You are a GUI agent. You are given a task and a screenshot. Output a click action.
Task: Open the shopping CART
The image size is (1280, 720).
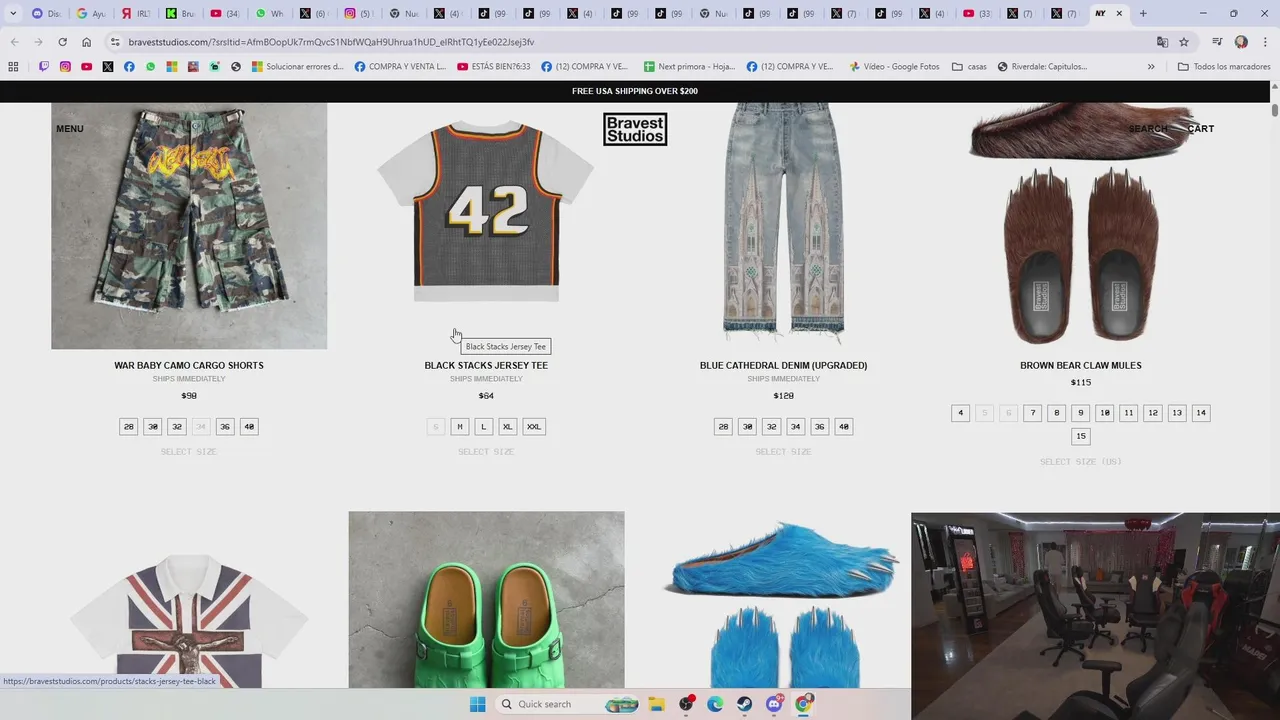tap(1201, 129)
